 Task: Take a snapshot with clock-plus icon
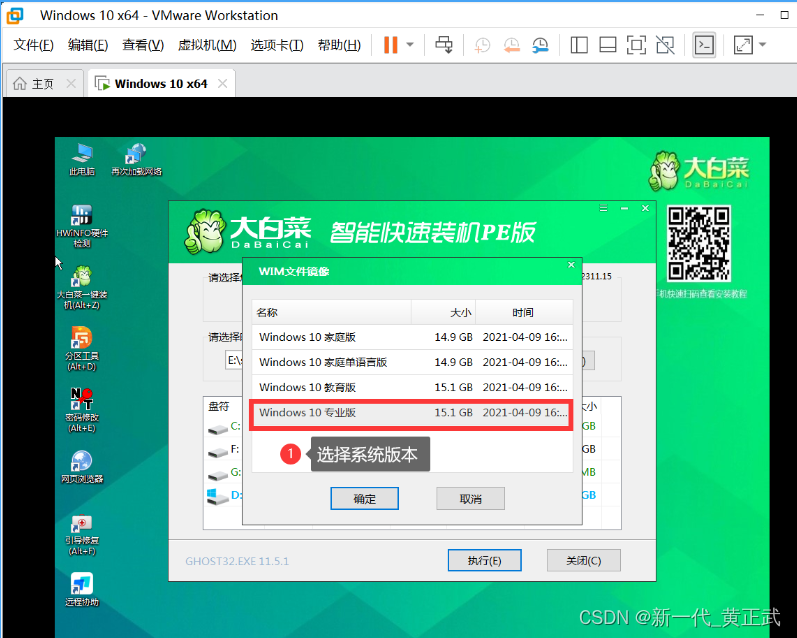click(482, 45)
